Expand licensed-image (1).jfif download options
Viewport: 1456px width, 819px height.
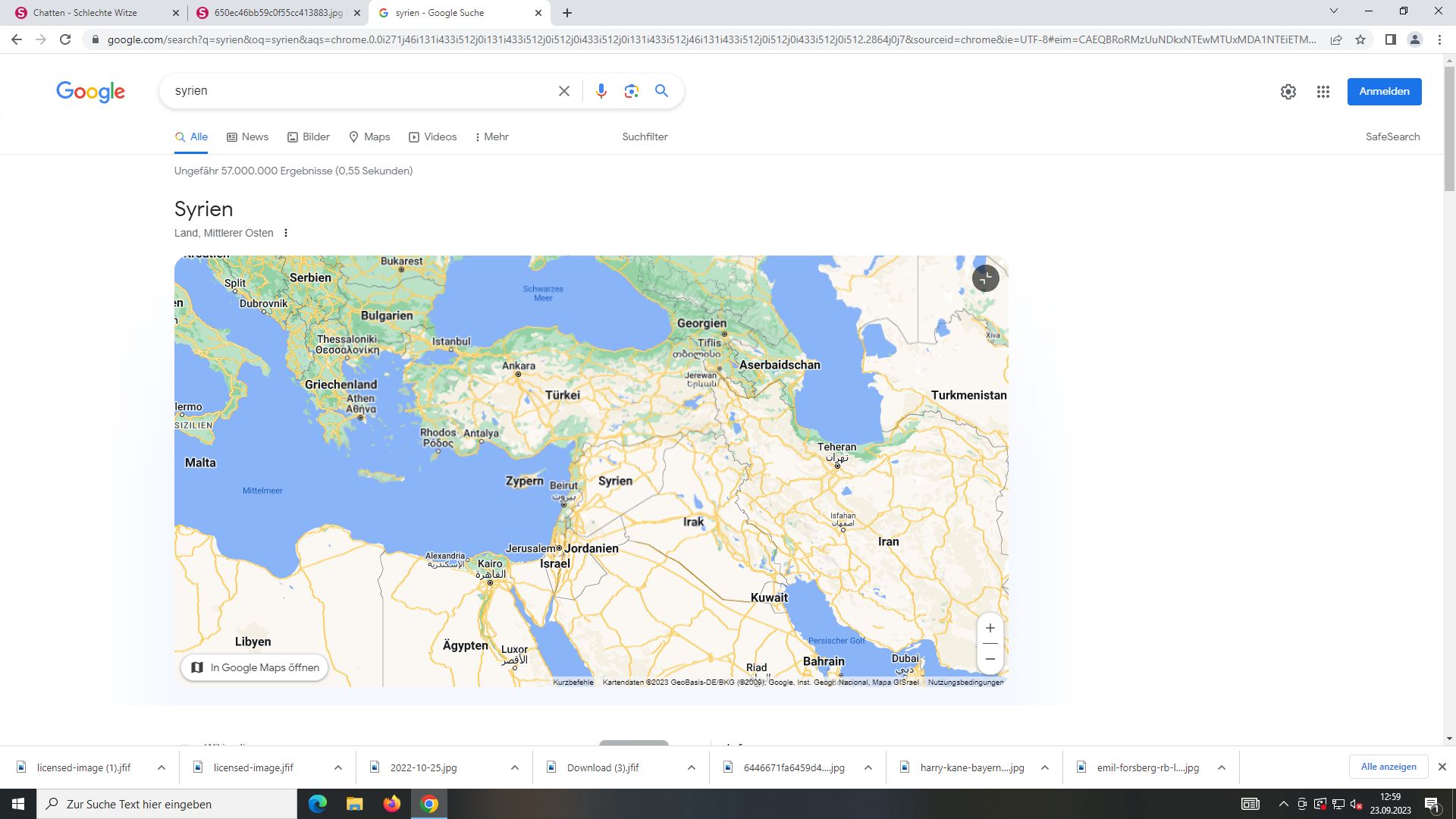coord(162,767)
